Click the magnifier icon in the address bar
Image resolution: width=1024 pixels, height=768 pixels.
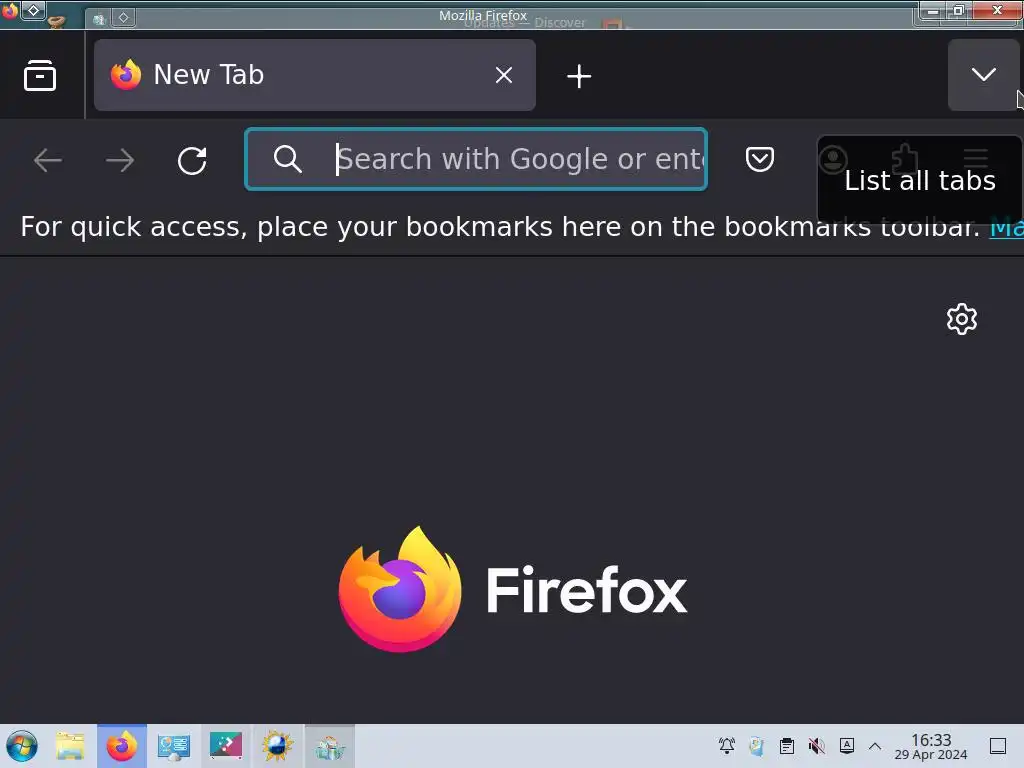287,159
